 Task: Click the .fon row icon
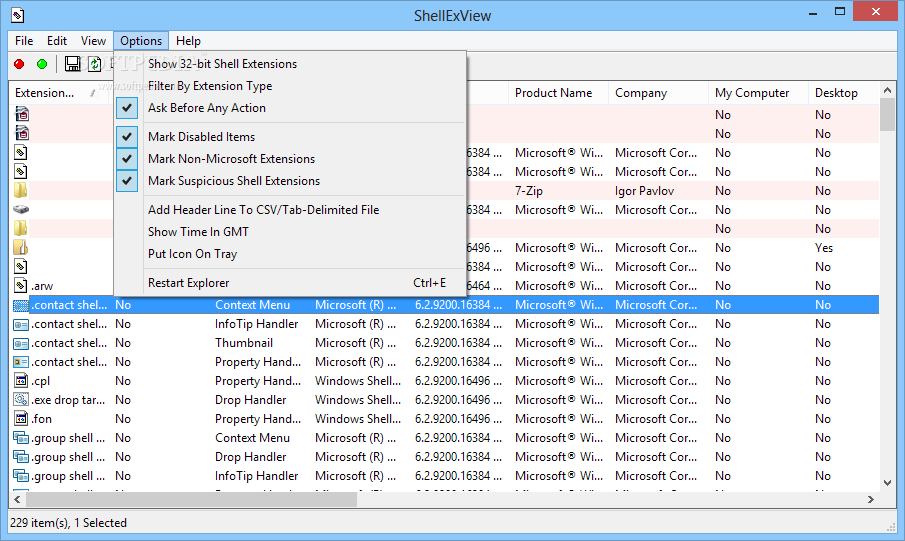(21, 419)
